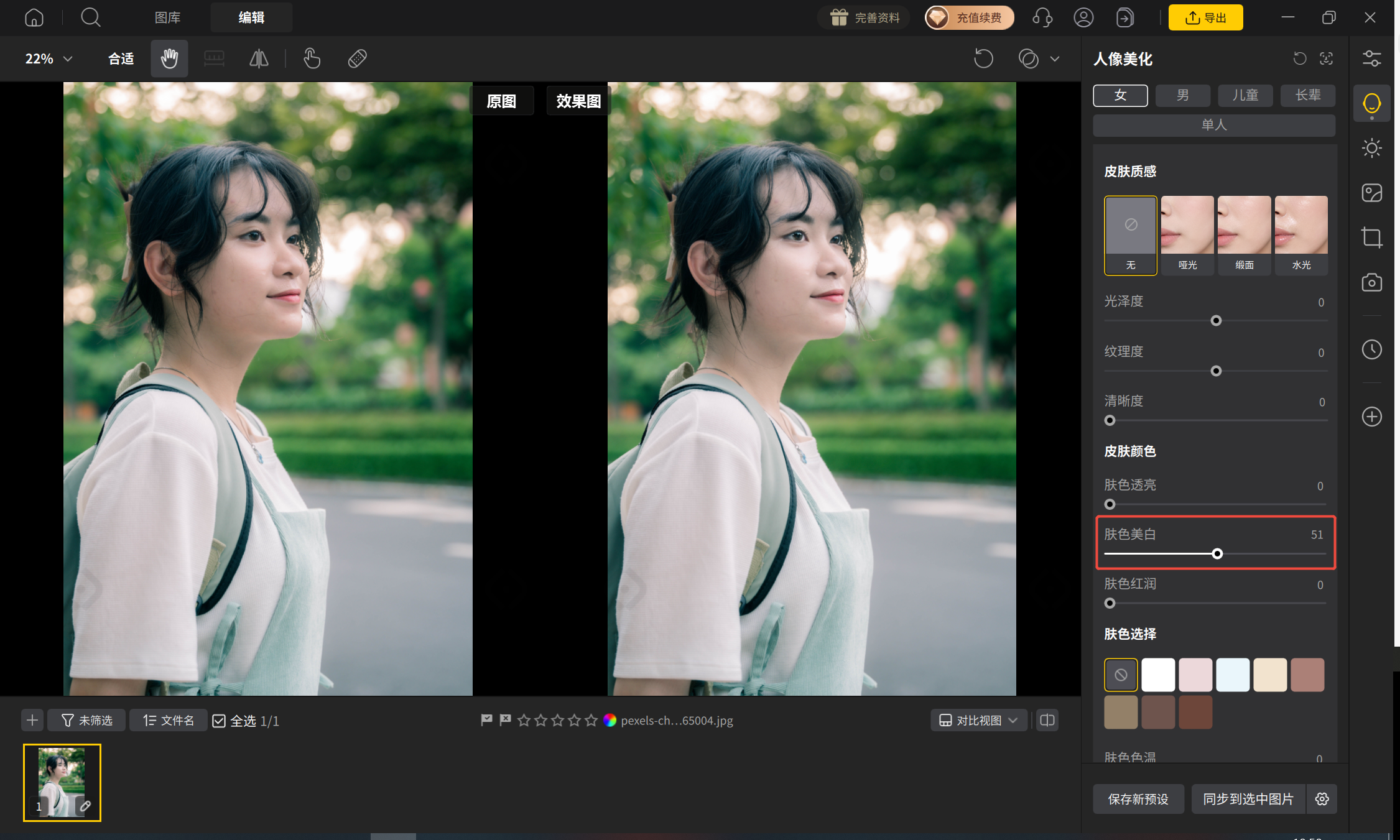Click the 保存新预设 button
Image resolution: width=1400 pixels, height=840 pixels.
1138,799
